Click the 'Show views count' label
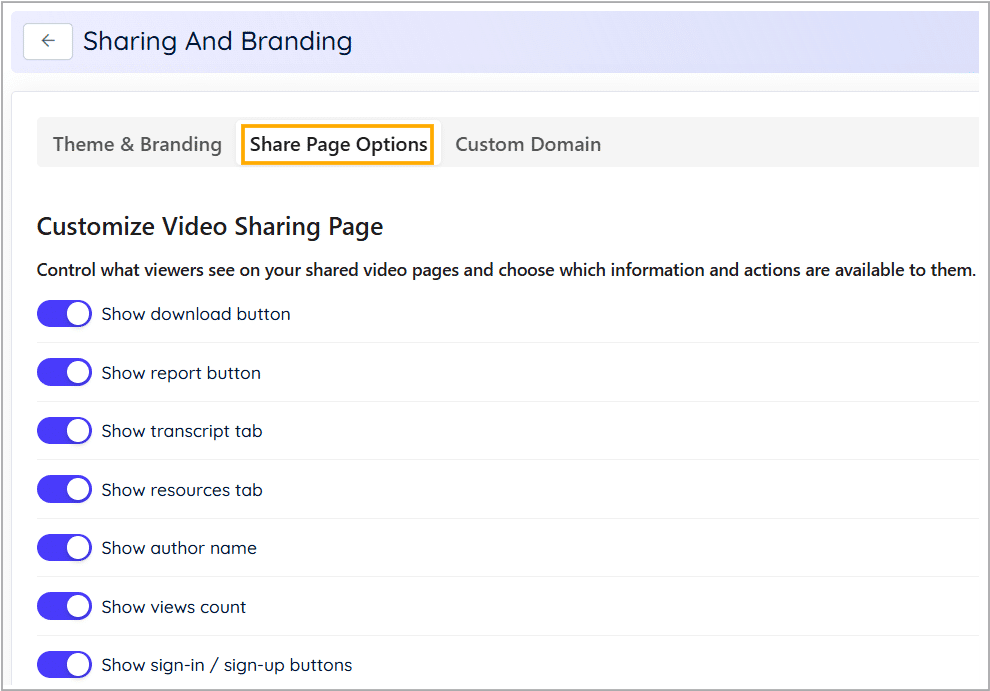 174,606
